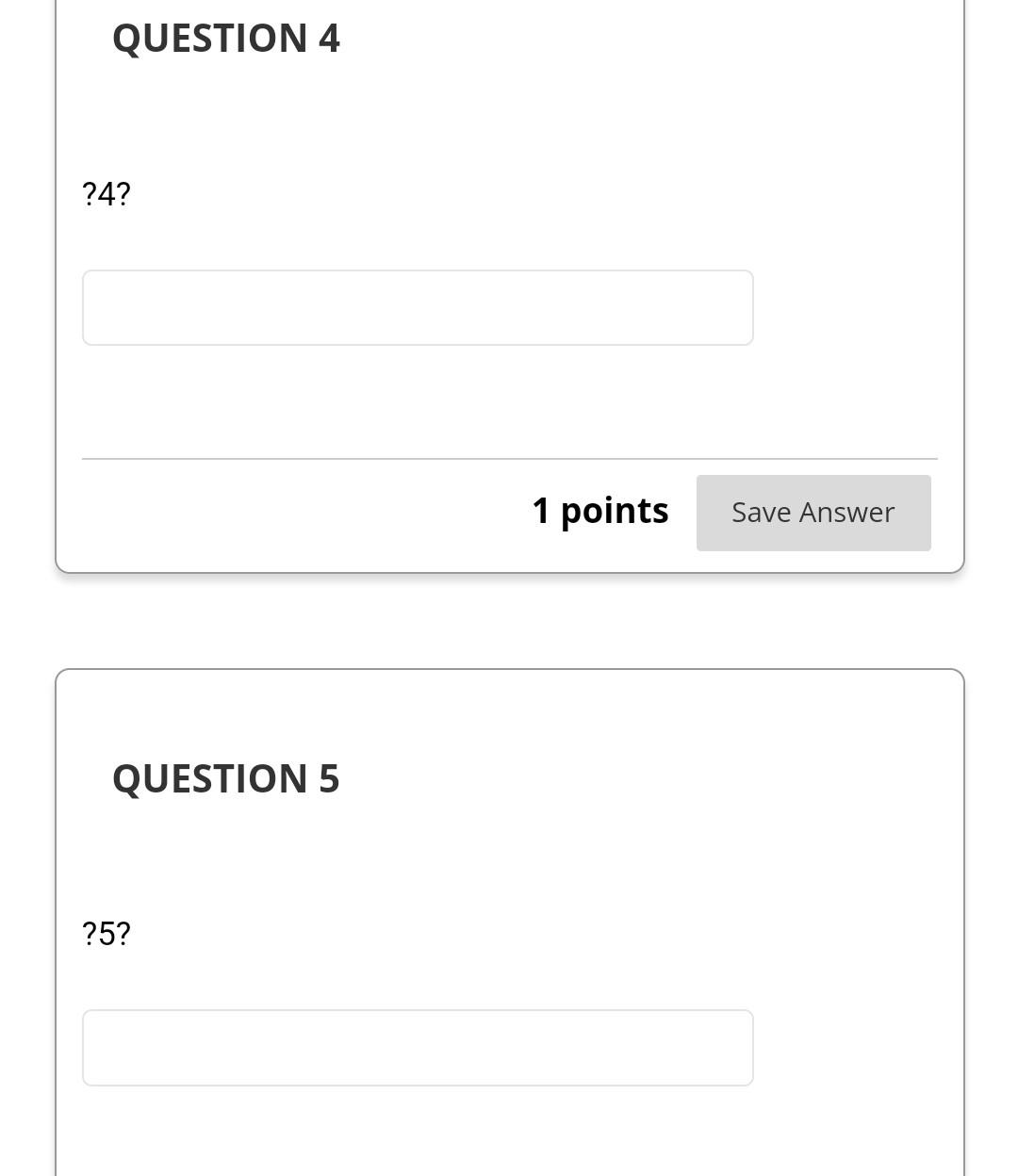This screenshot has height=1176, width=1018.
Task: Click the 1 points label
Action: point(599,510)
